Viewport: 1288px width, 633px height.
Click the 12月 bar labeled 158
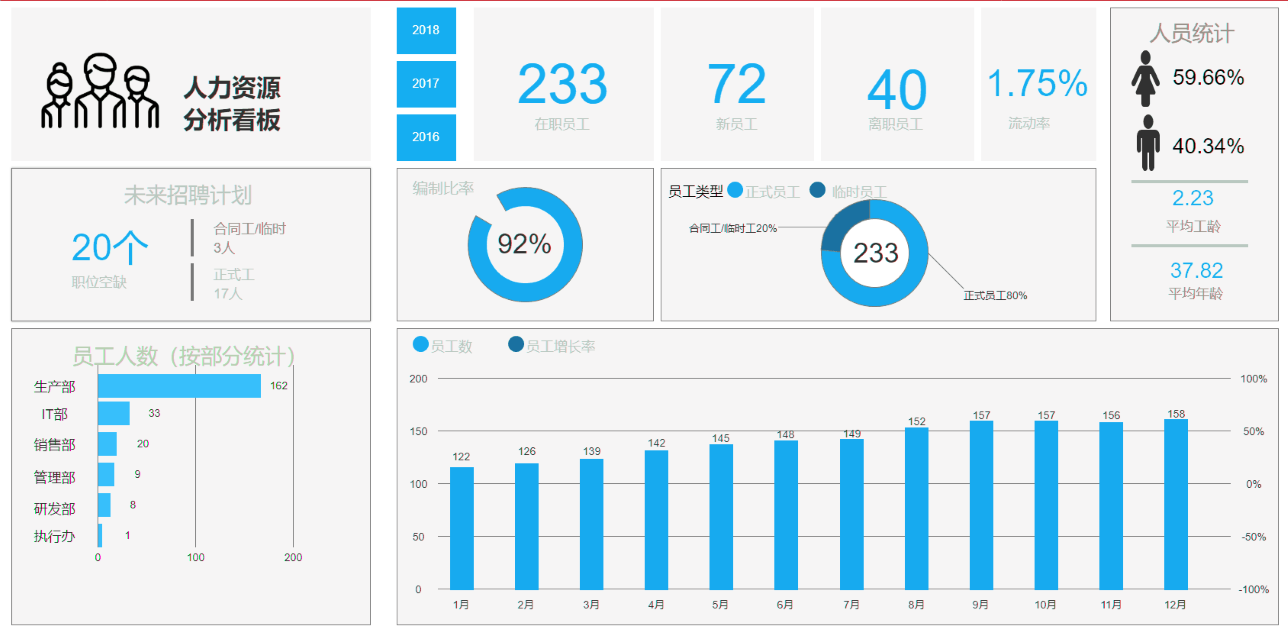1176,504
